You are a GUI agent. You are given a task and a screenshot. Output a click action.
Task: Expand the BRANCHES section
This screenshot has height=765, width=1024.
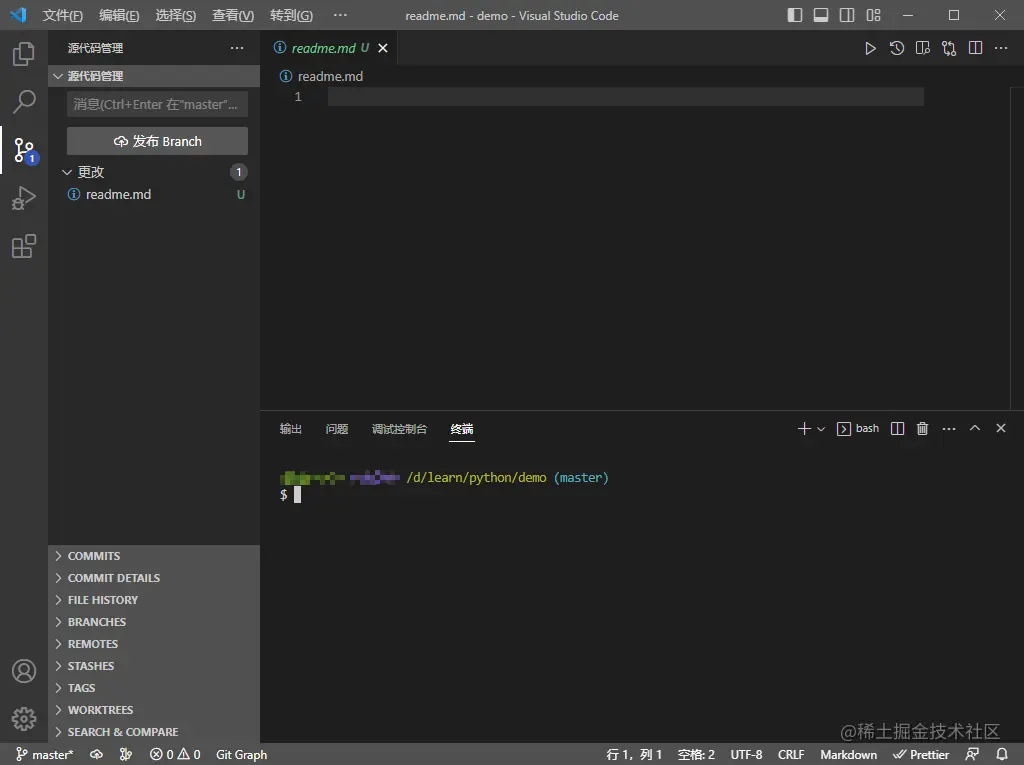[x=154, y=622]
